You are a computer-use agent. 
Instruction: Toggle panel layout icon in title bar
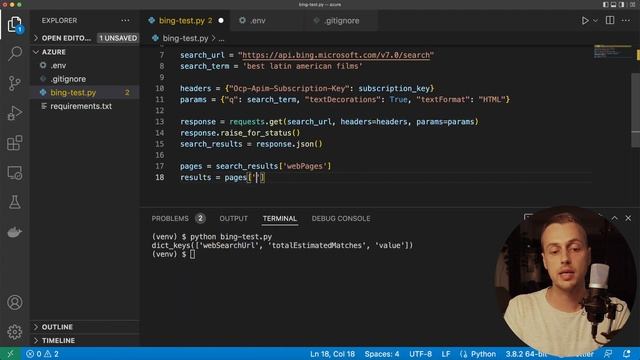[x=613, y=4]
